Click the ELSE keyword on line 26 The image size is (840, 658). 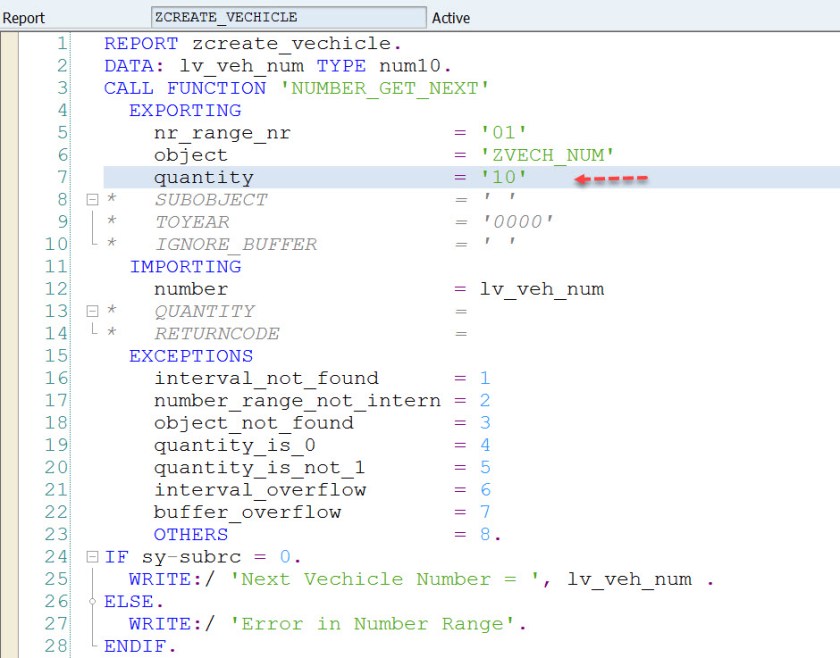(x=129, y=601)
